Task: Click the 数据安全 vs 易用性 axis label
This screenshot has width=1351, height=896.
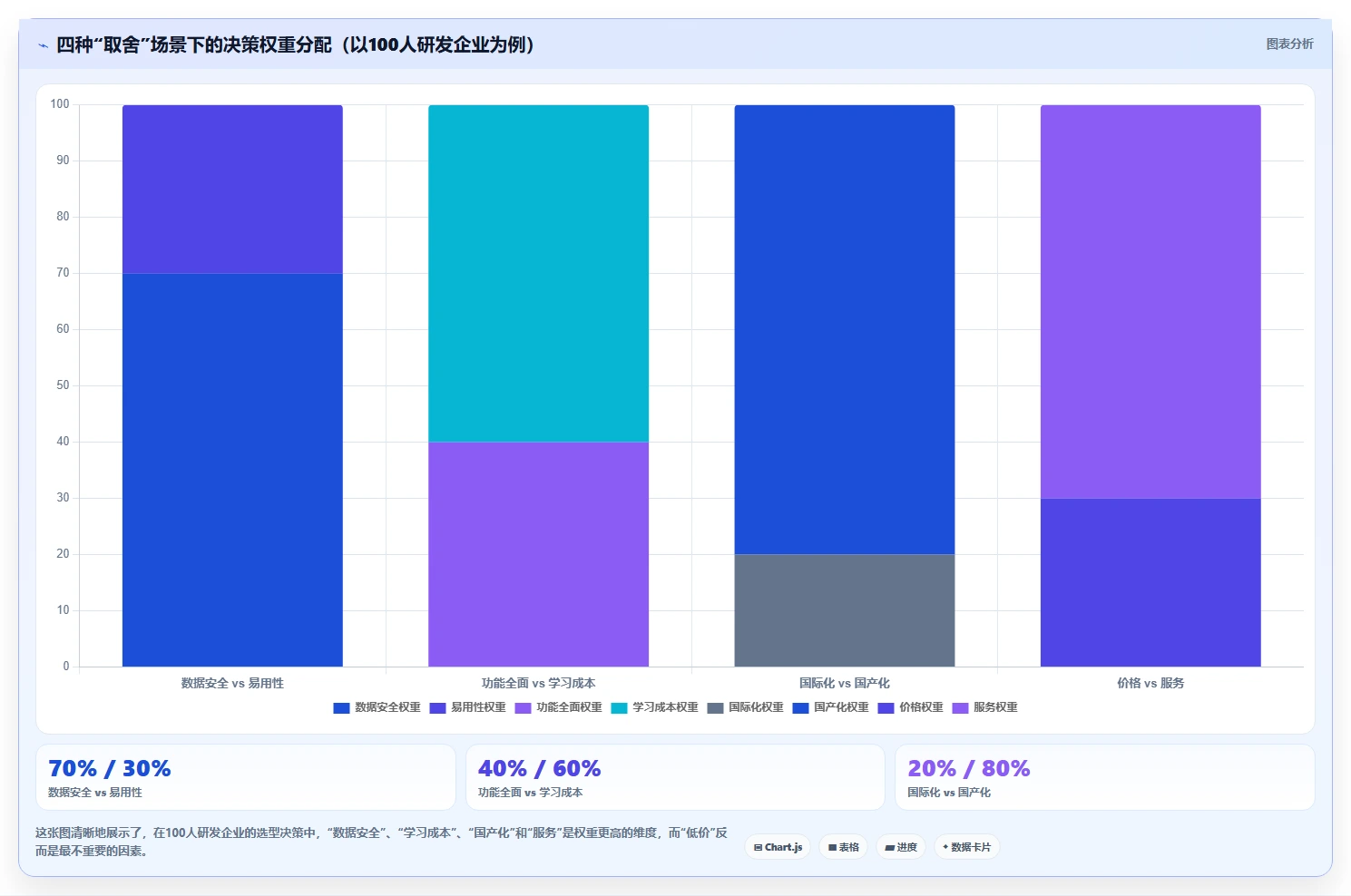Action: tap(232, 683)
